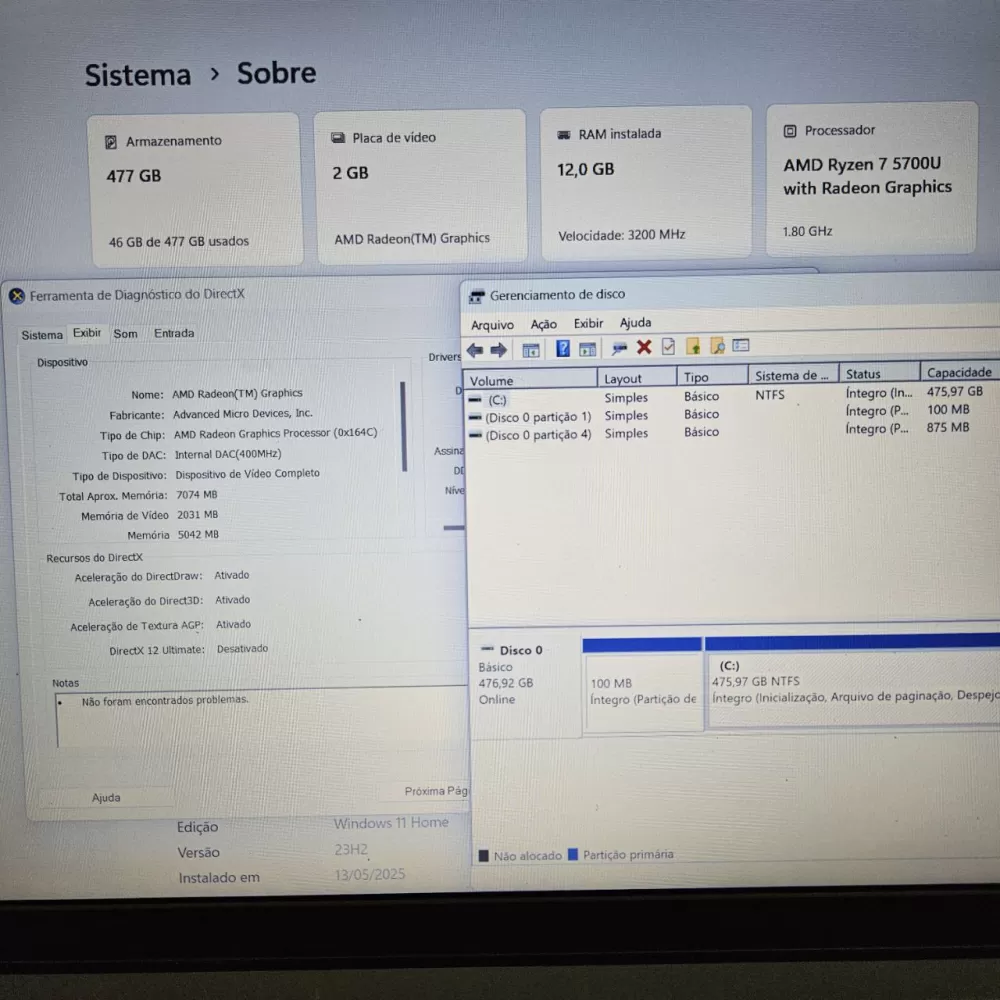The image size is (1000, 1000).
Task: Open the Arquivo menu in Gerenciamento de disco
Action: 492,325
